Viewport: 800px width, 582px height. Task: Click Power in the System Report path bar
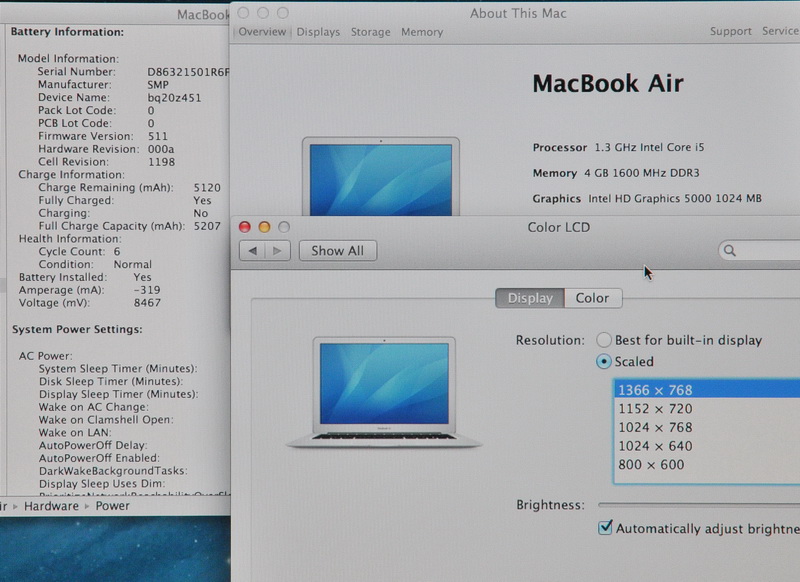click(113, 506)
